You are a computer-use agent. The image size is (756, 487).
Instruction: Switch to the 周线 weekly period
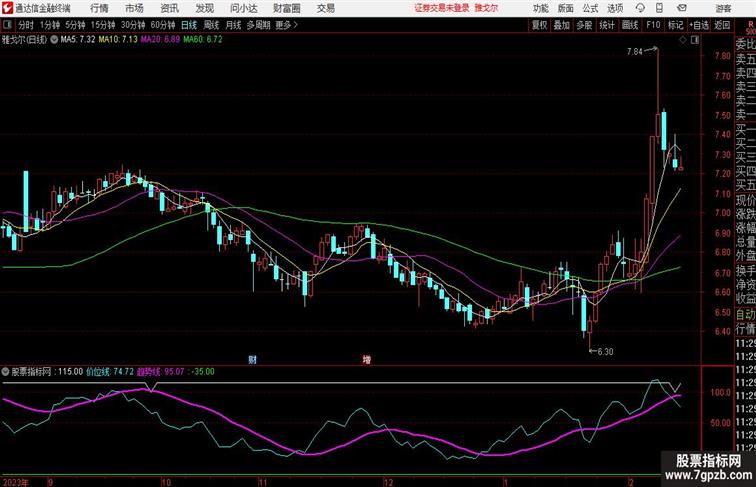click(x=211, y=25)
